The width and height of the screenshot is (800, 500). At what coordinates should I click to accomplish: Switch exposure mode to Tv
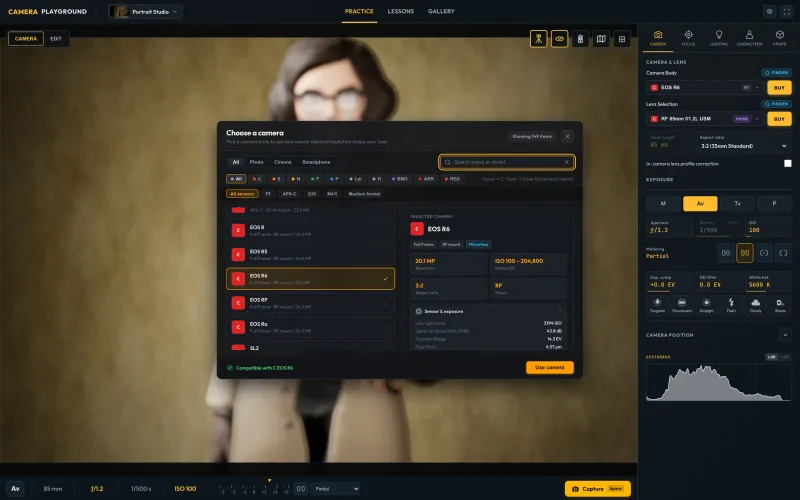(x=737, y=204)
